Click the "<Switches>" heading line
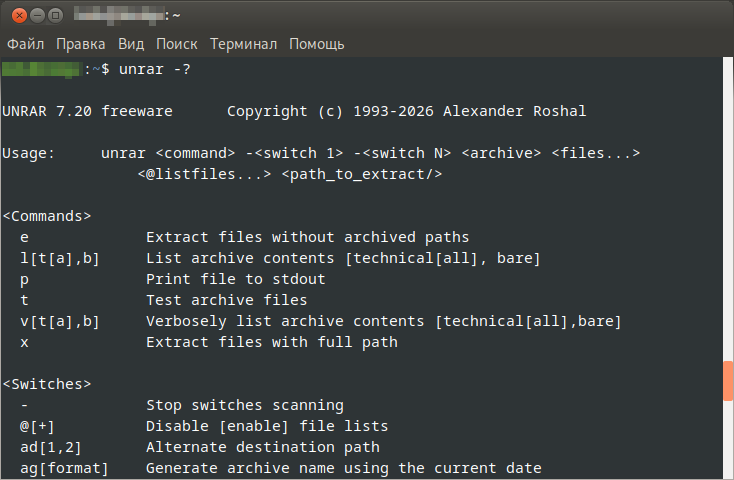 (47, 384)
